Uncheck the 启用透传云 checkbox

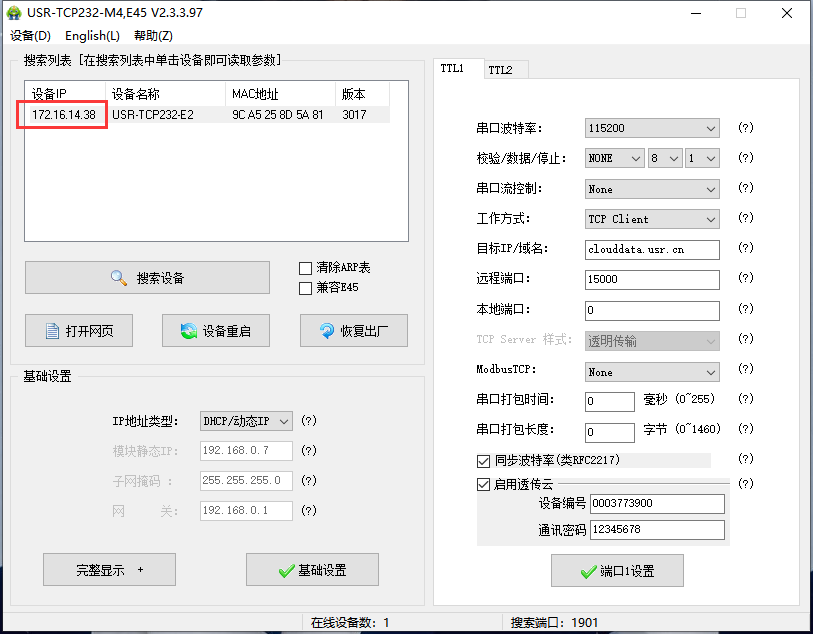pos(485,484)
